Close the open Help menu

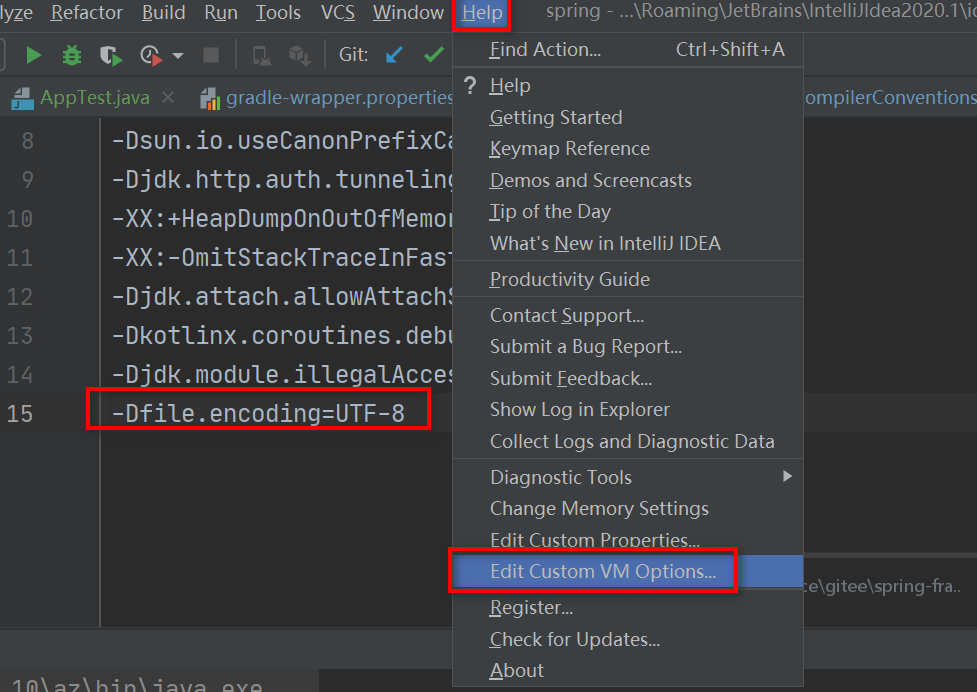pyautogui.click(x=482, y=13)
